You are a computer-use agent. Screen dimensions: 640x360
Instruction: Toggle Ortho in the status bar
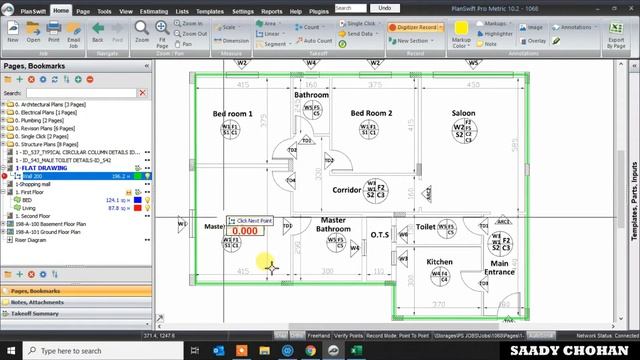[x=297, y=336]
